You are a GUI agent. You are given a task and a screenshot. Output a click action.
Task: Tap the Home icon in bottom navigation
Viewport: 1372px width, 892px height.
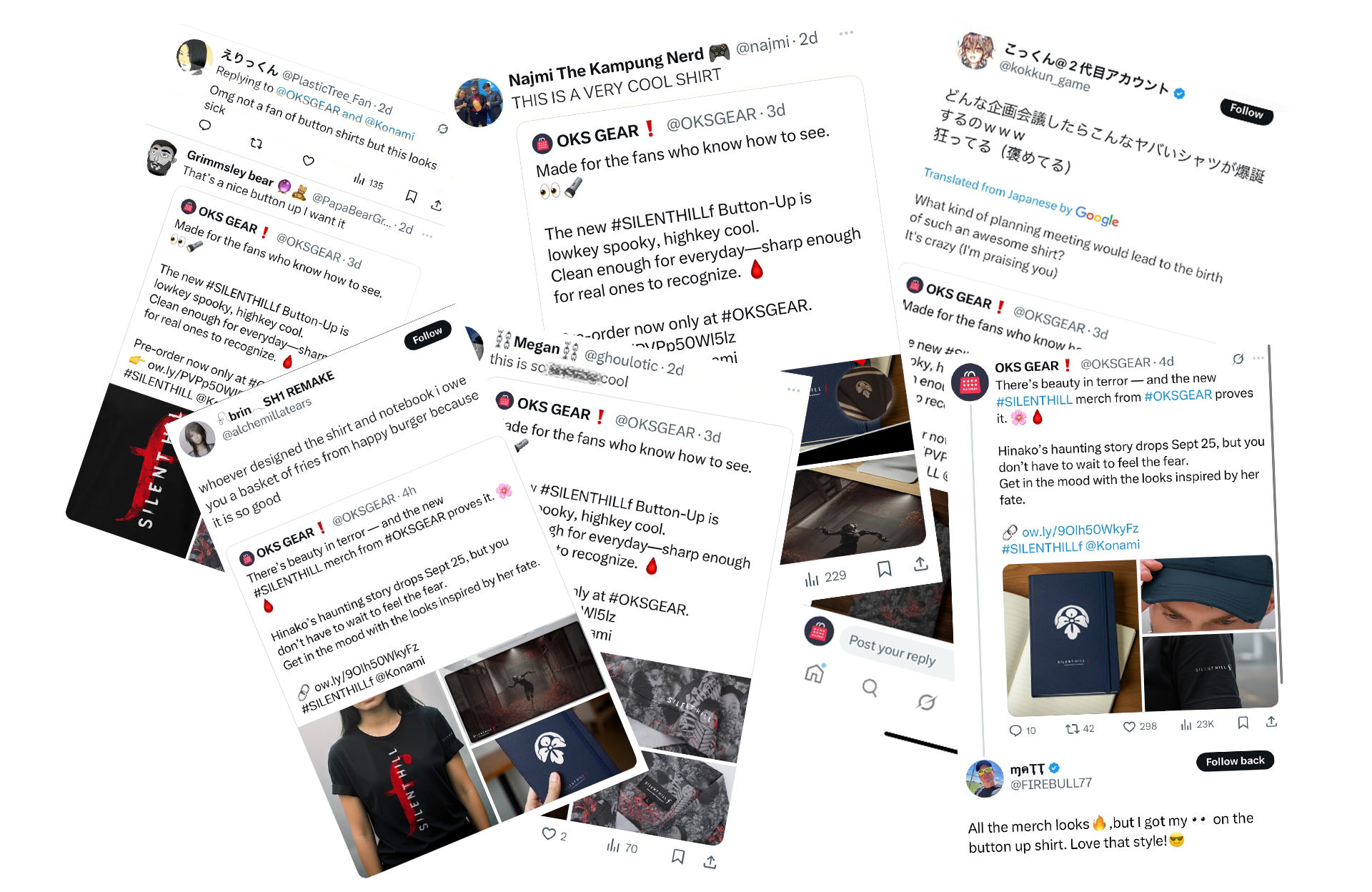click(815, 673)
